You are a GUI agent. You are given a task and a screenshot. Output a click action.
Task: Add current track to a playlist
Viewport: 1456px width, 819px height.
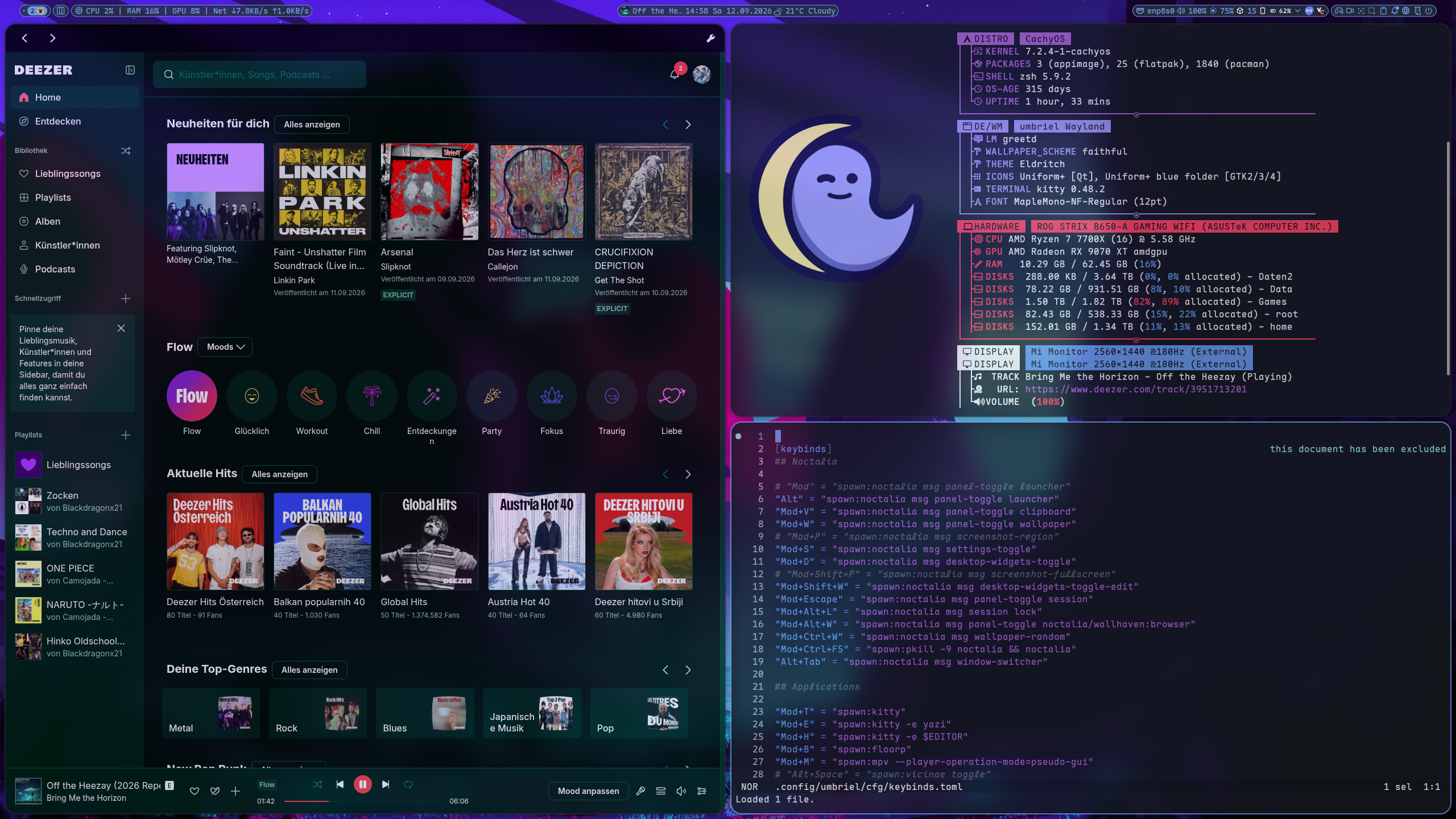[x=235, y=791]
